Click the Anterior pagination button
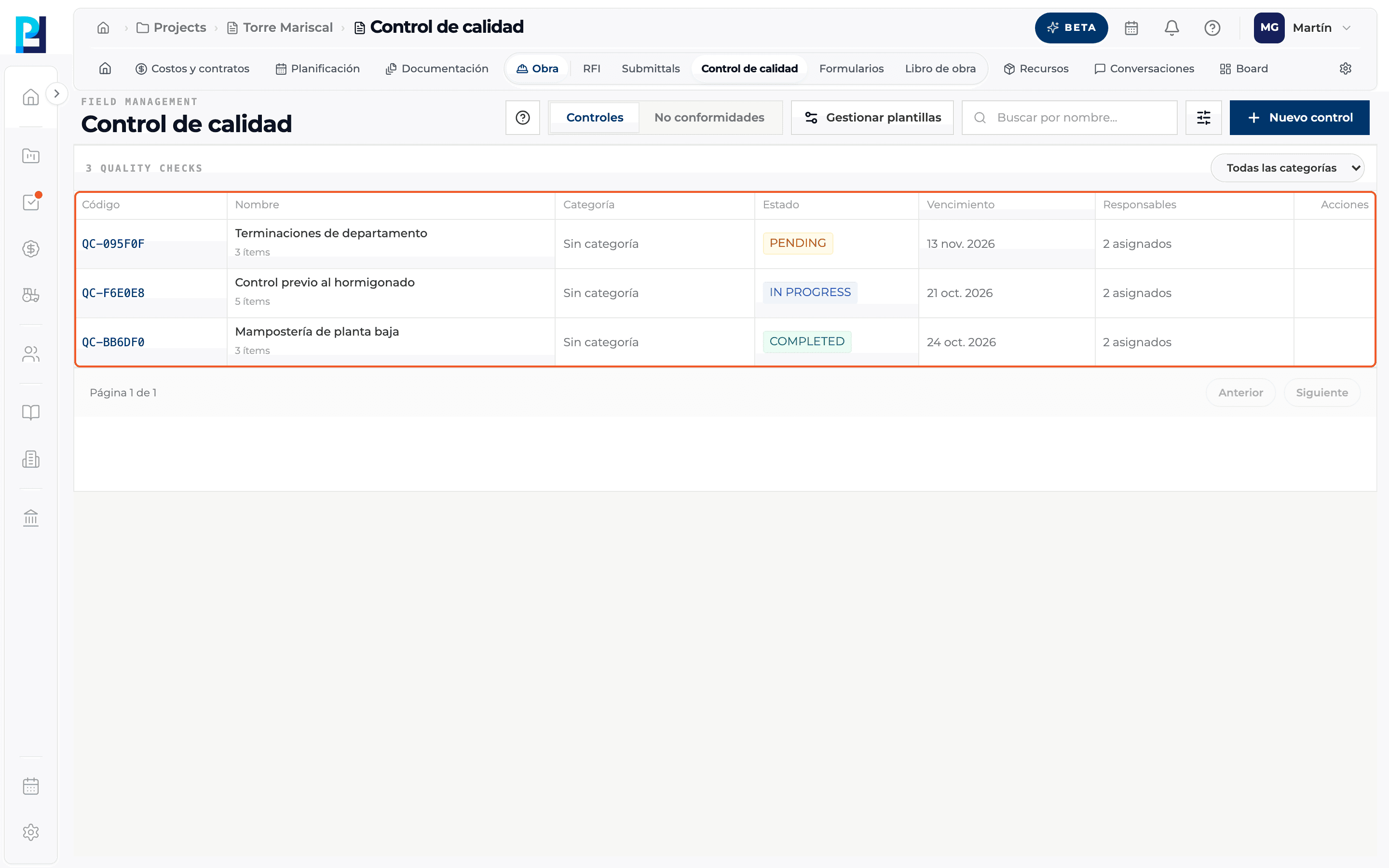This screenshot has height=868, width=1389. click(1240, 393)
